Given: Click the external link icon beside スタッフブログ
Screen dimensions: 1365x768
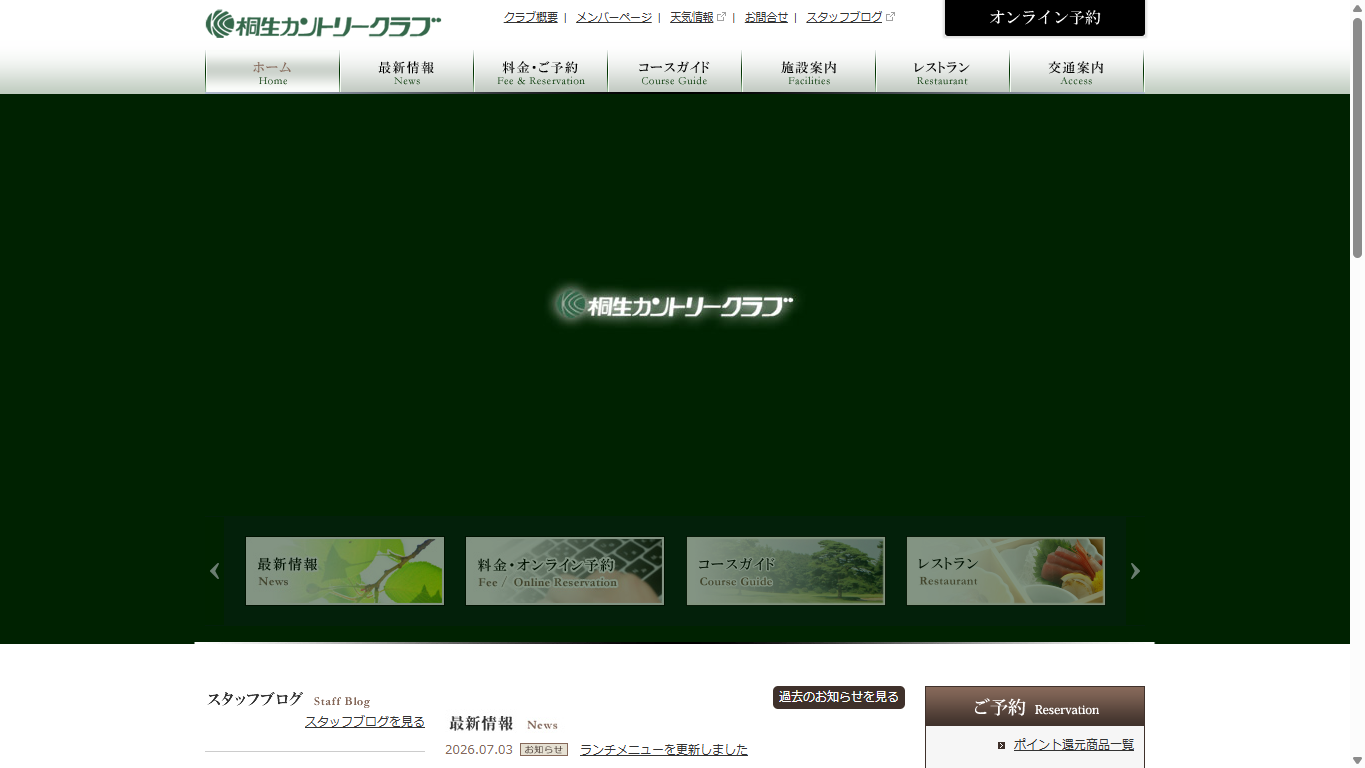Looking at the screenshot, I should coord(890,17).
